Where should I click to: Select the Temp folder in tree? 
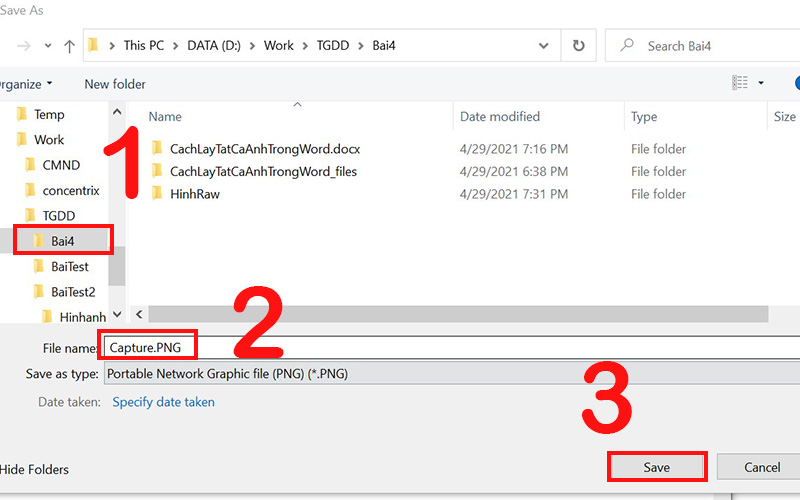(x=49, y=114)
